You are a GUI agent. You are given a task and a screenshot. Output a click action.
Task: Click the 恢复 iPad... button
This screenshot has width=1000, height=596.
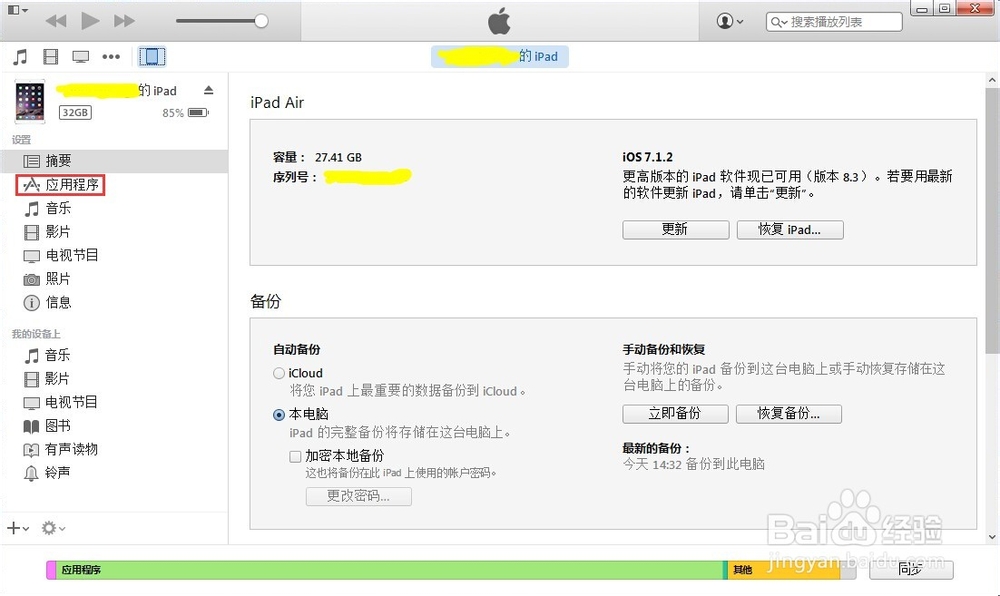[x=790, y=229]
